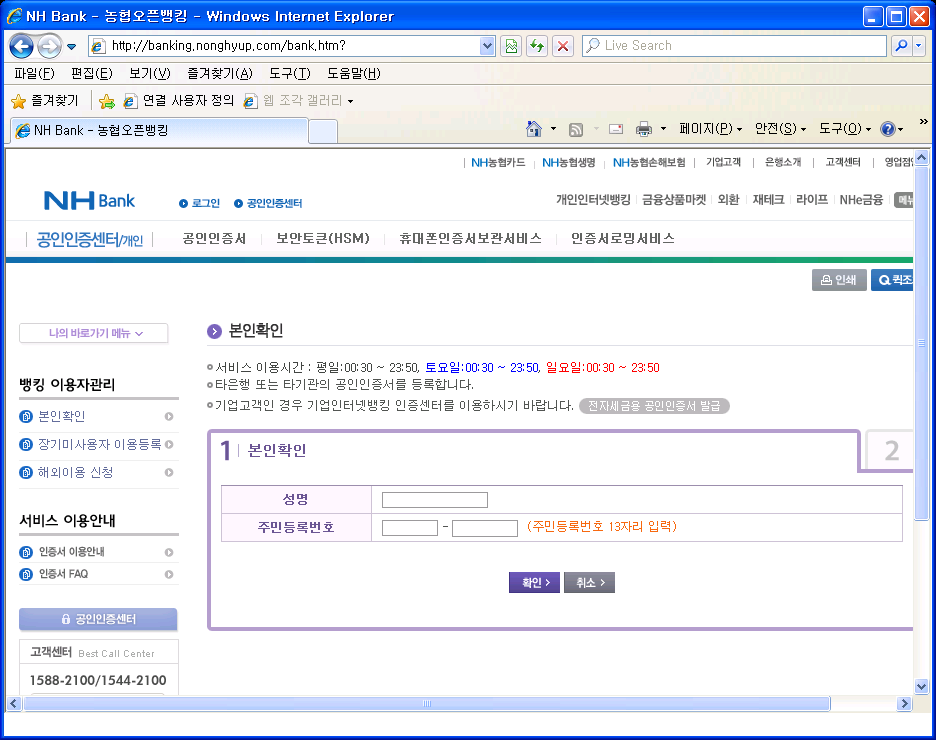Open the 연결 사용자 정의 favorites link
This screenshot has width=936, height=740.
[178, 101]
